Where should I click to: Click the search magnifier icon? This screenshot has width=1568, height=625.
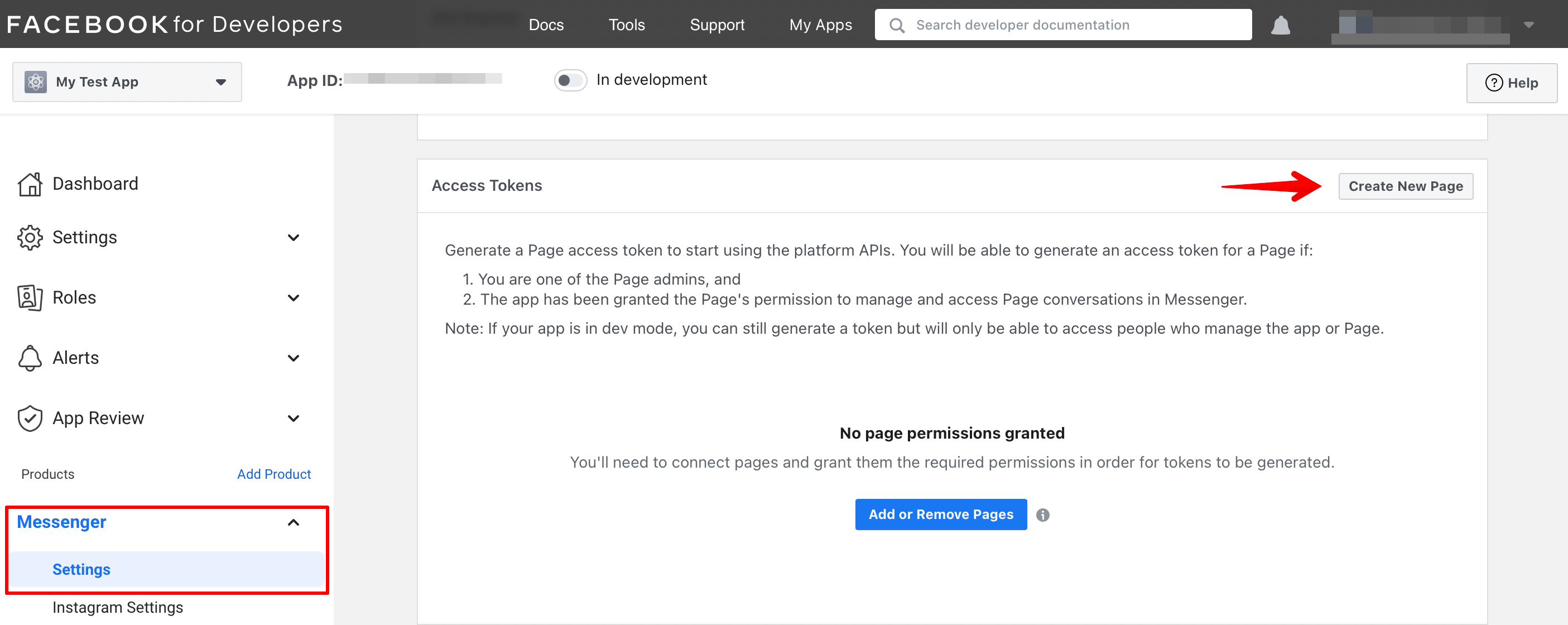[x=897, y=25]
